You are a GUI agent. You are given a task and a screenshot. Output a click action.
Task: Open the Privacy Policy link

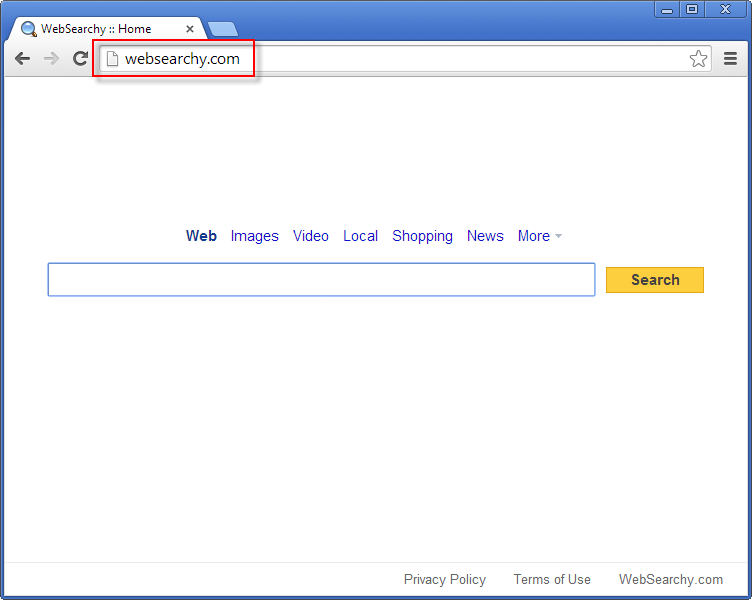click(x=445, y=579)
